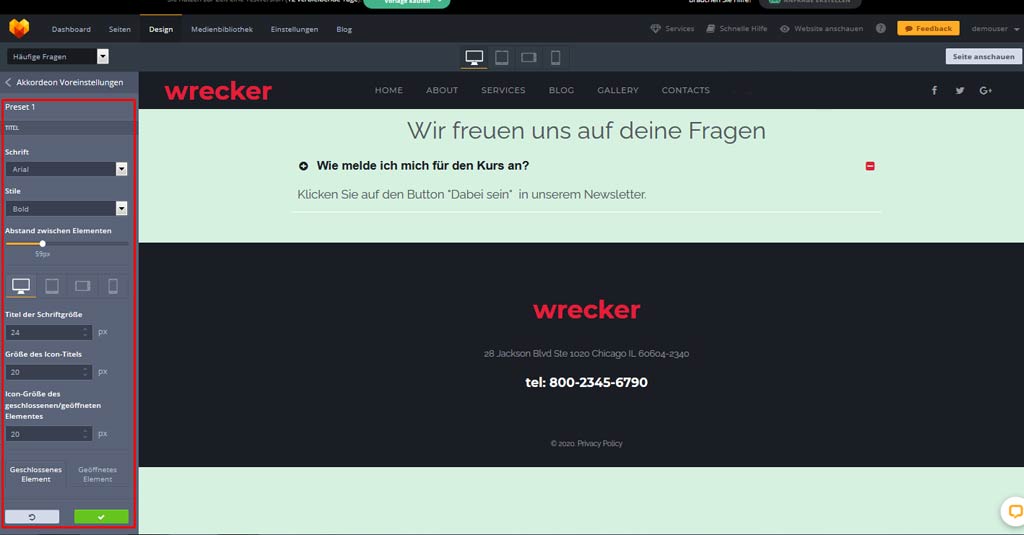Switch sidebar settings to mobile device
The image size is (1024, 535).
113,286
